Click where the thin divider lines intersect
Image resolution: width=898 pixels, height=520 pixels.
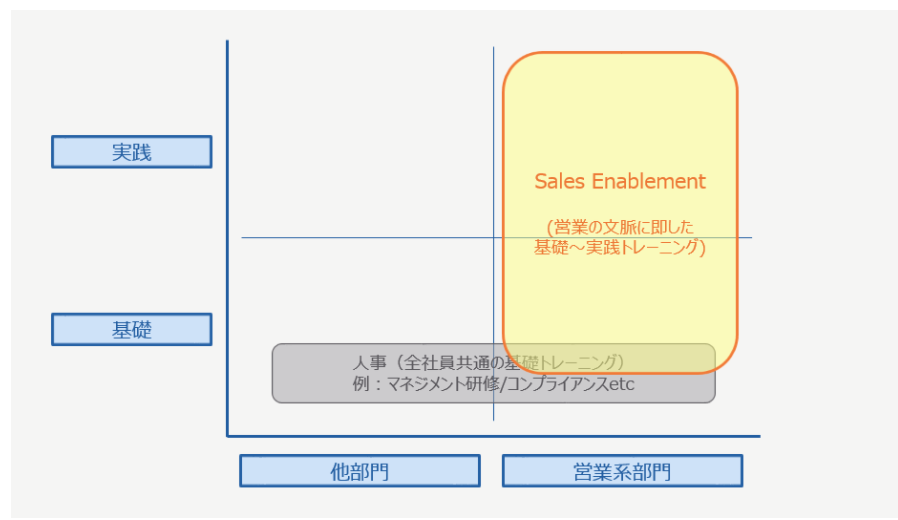click(493, 238)
